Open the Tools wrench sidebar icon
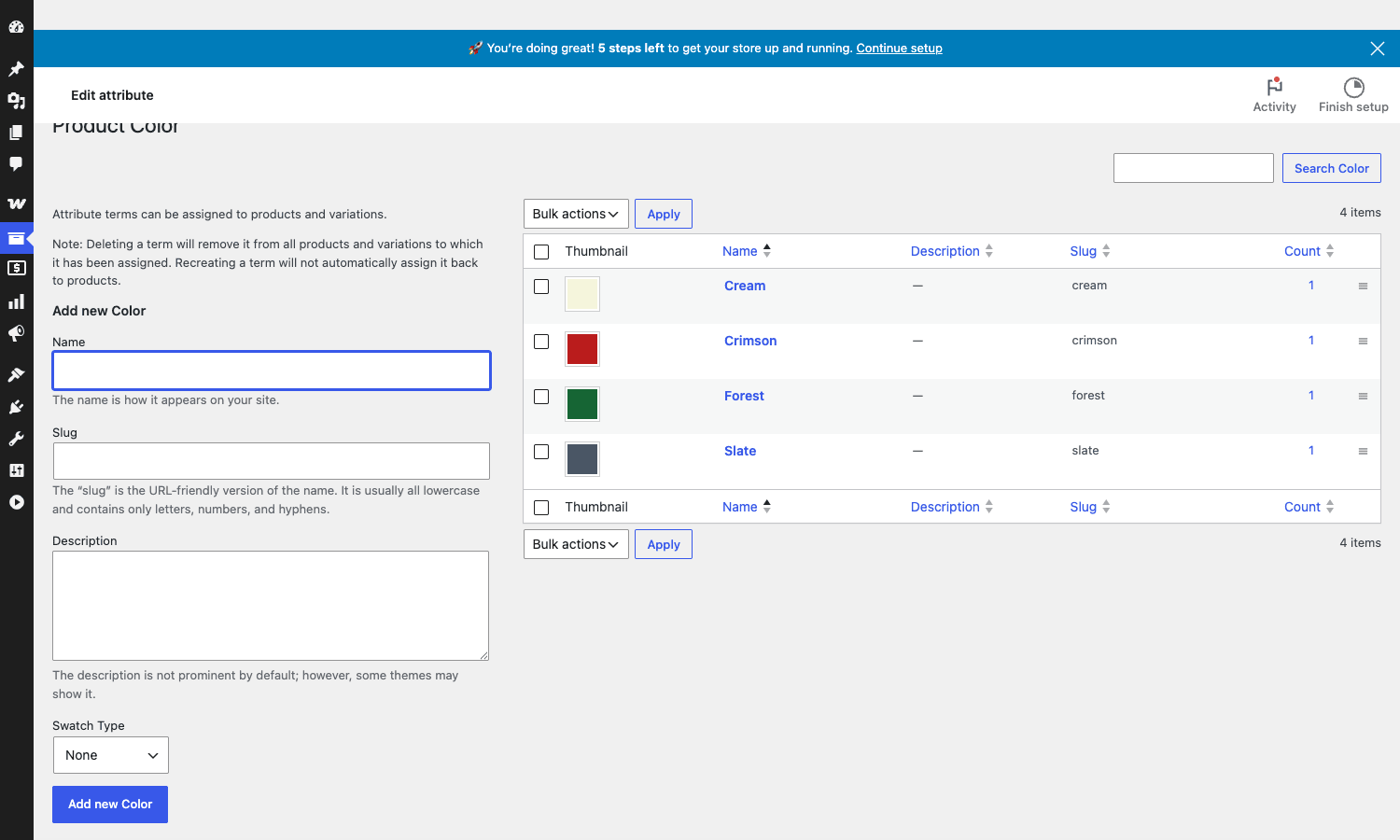The width and height of the screenshot is (1400, 840). click(x=16, y=438)
